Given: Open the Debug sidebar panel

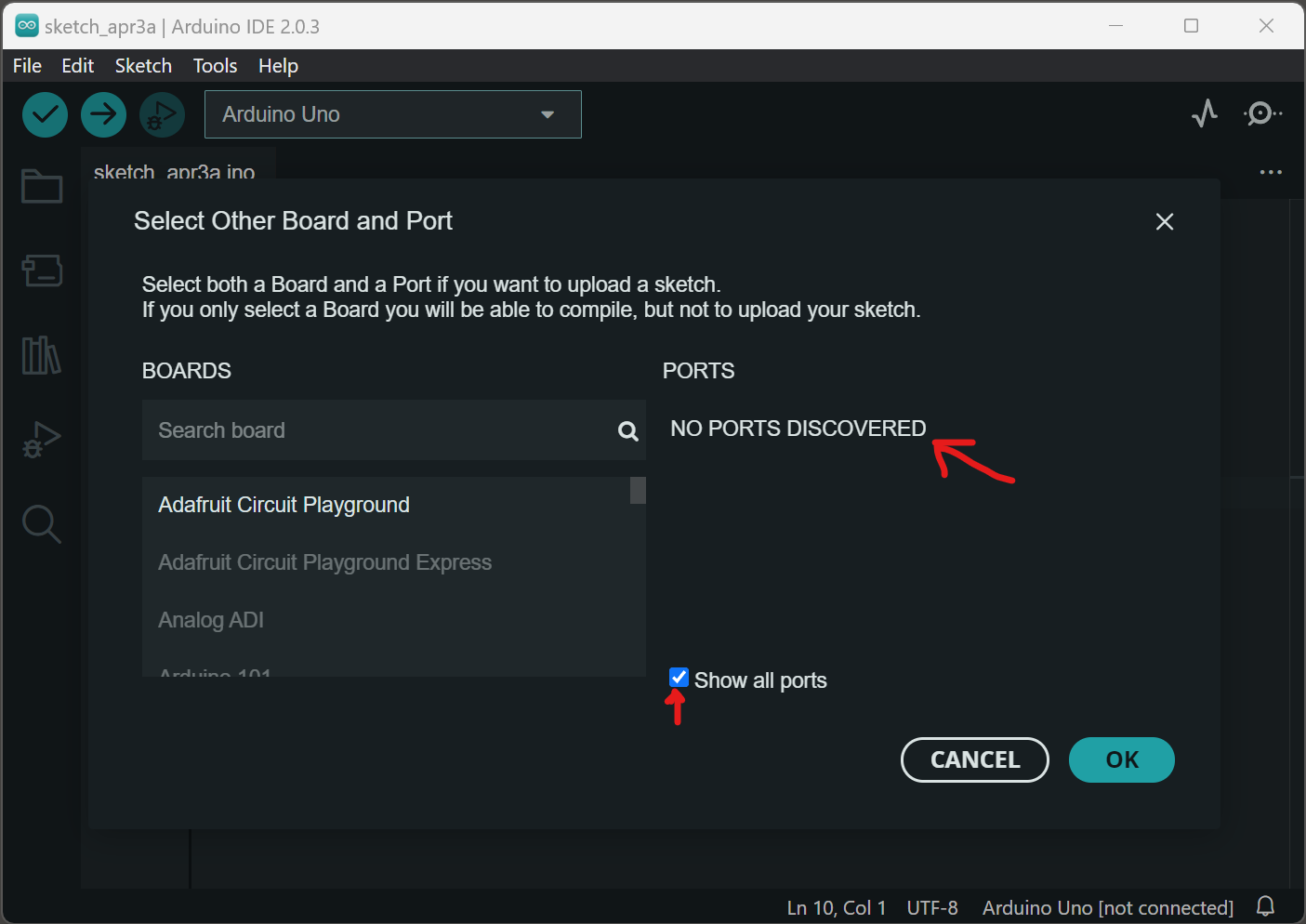Looking at the screenshot, I should click(x=42, y=440).
